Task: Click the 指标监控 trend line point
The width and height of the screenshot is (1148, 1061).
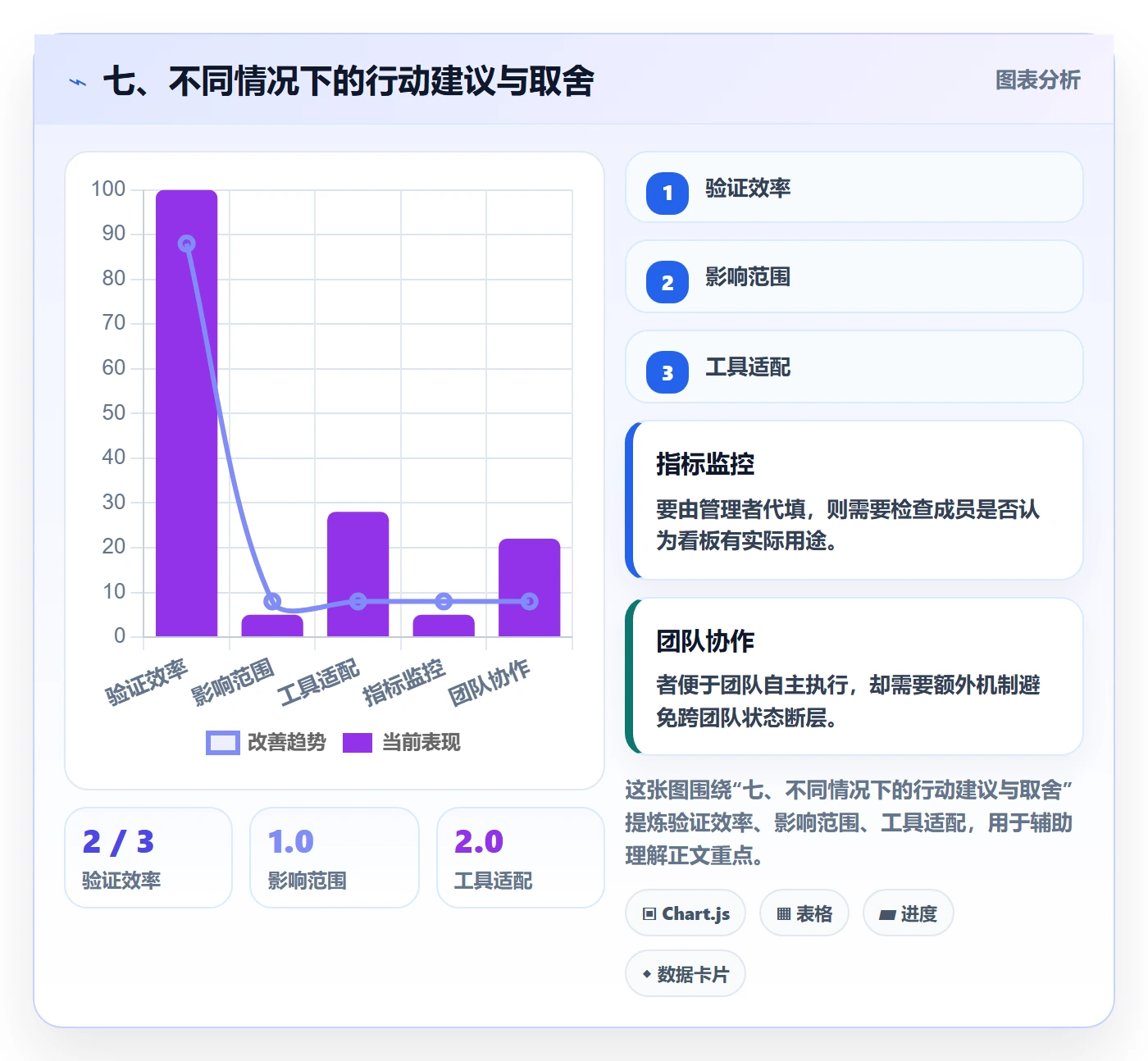Action: [x=444, y=601]
